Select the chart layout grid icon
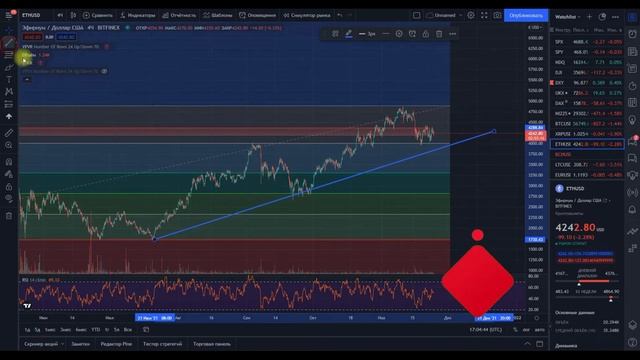The height and width of the screenshot is (360, 640). [416, 15]
